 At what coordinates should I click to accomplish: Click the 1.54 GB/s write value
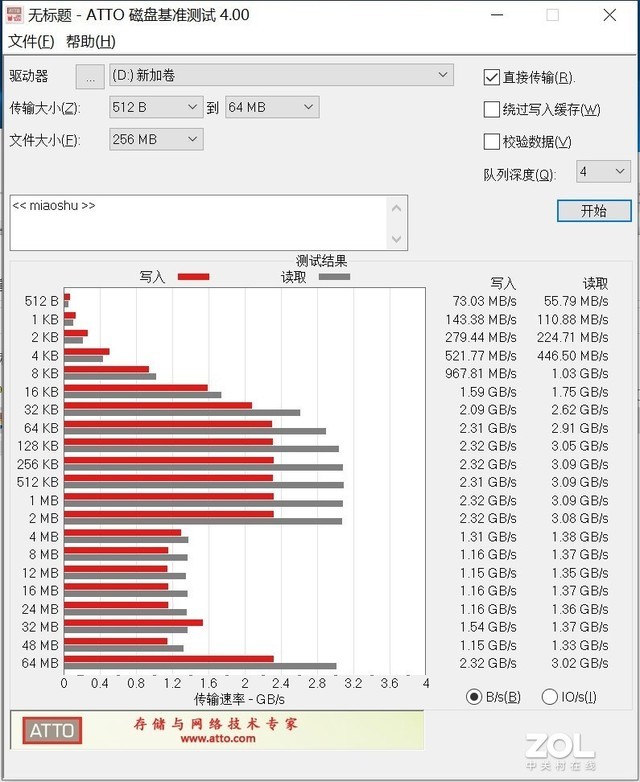pyautogui.click(x=488, y=627)
